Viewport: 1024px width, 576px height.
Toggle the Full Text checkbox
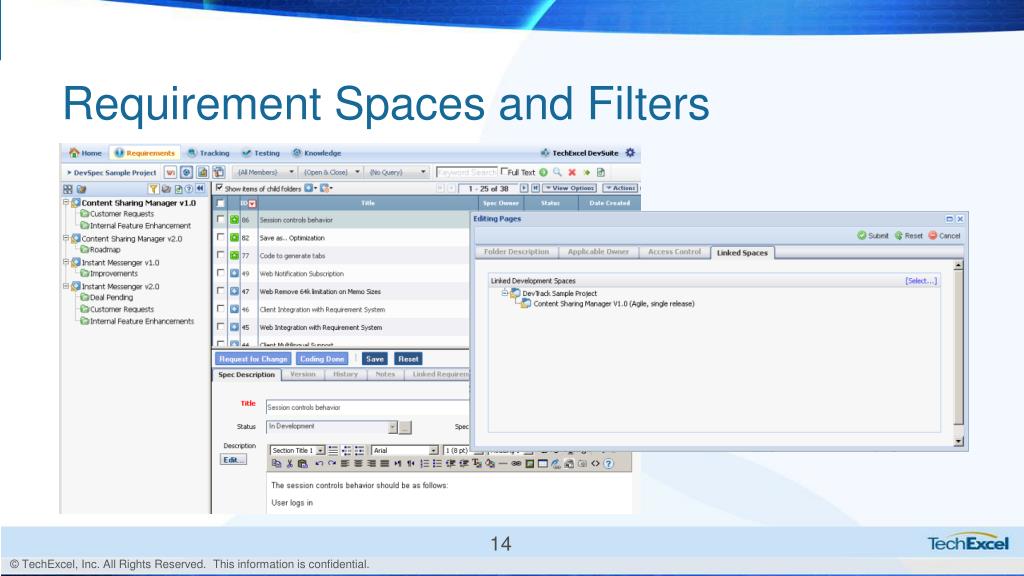click(x=504, y=172)
